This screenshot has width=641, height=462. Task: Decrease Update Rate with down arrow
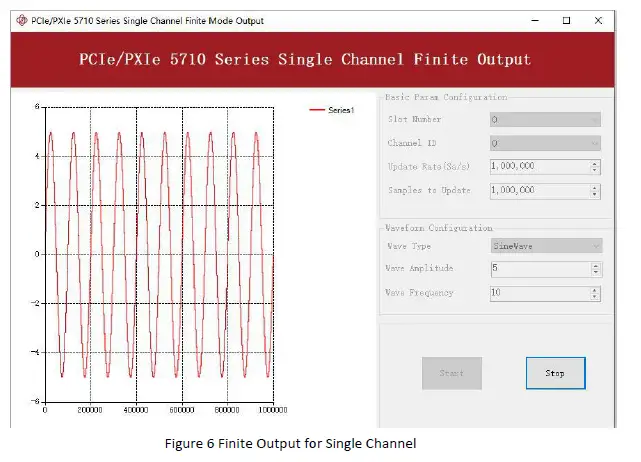(x=595, y=170)
